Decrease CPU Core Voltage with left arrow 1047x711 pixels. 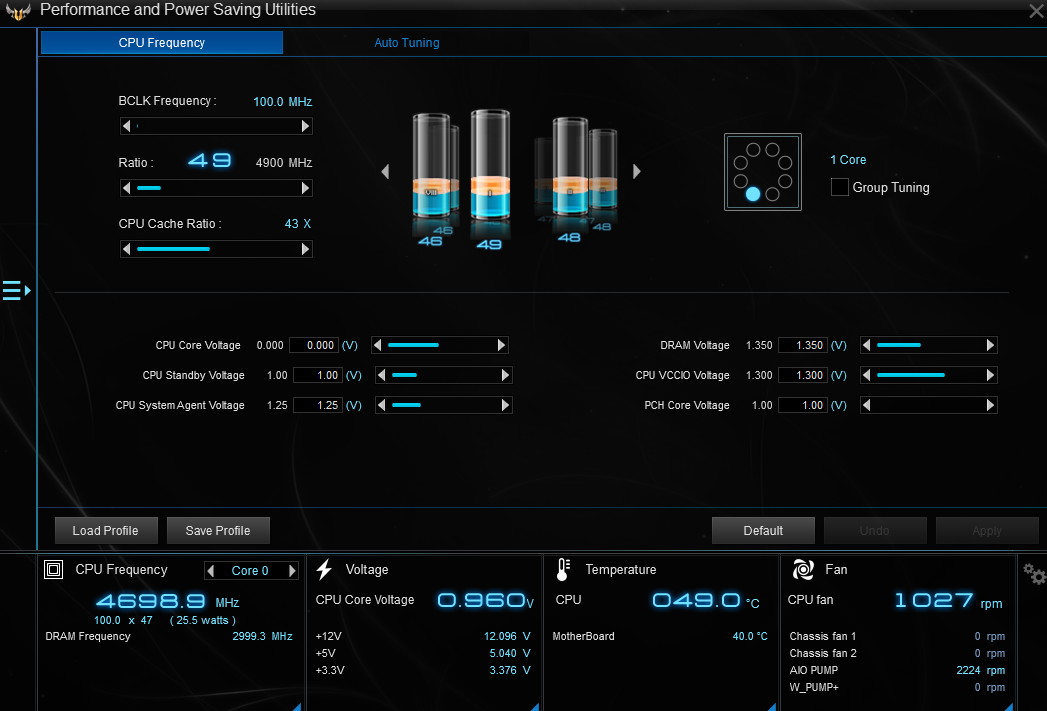click(377, 345)
